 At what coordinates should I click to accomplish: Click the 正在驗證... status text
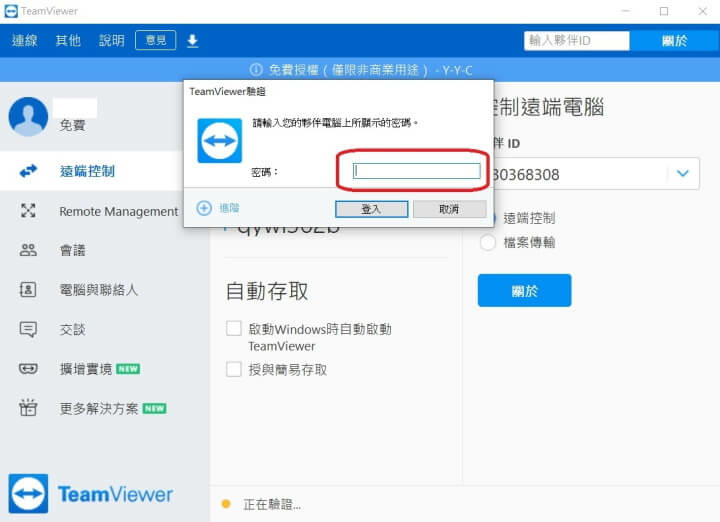272,505
